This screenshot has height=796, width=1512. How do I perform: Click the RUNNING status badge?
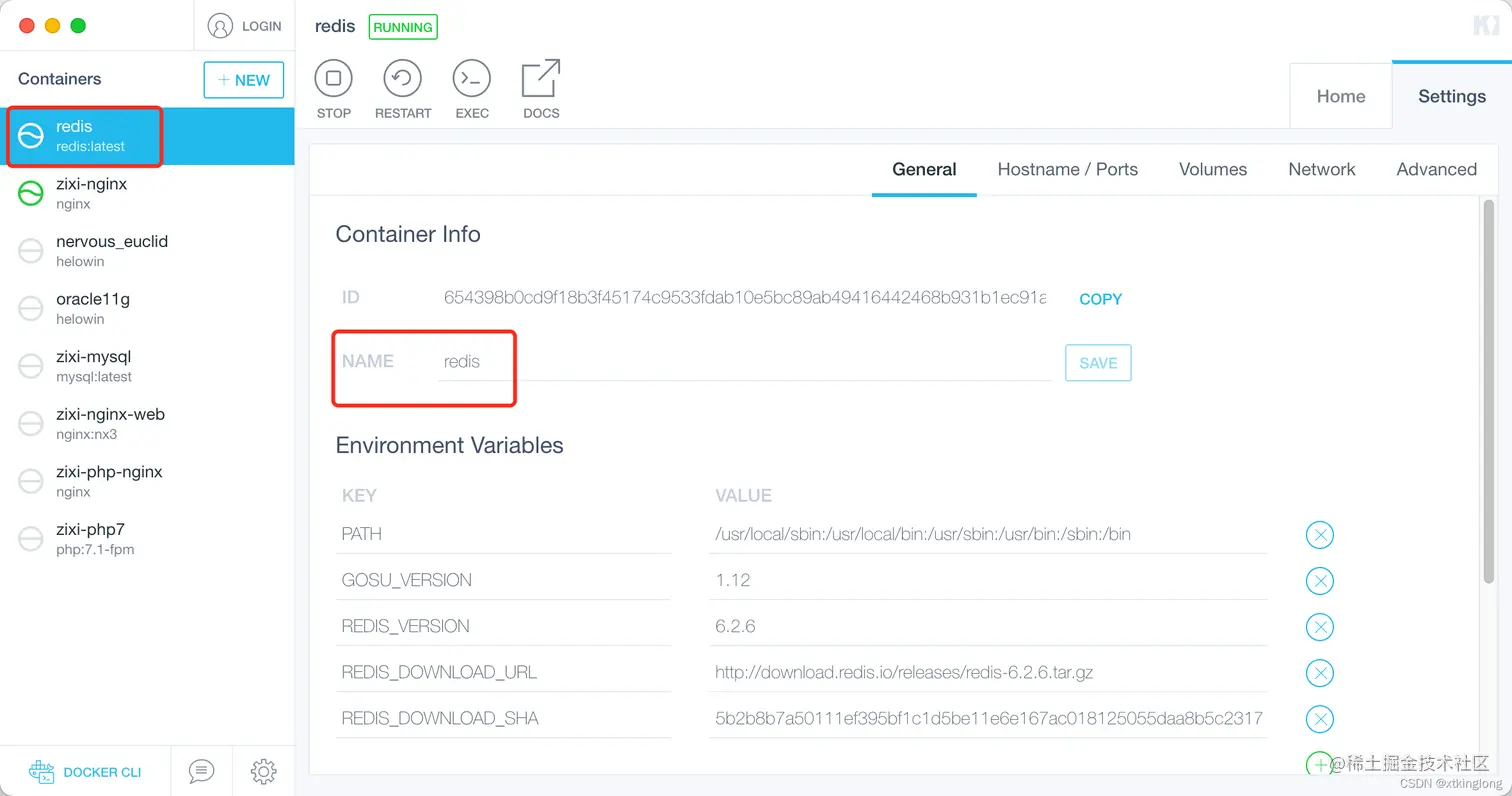pyautogui.click(x=403, y=27)
